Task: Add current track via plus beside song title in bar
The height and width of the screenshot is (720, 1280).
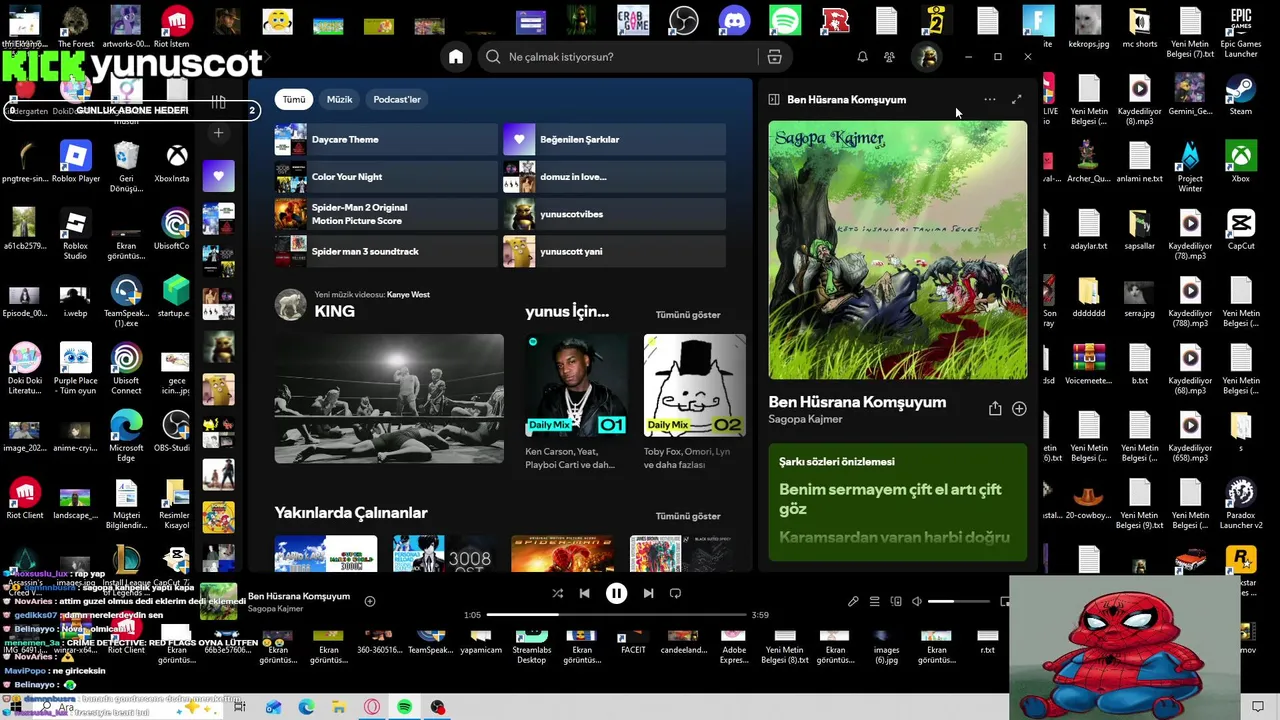Action: coord(370,601)
